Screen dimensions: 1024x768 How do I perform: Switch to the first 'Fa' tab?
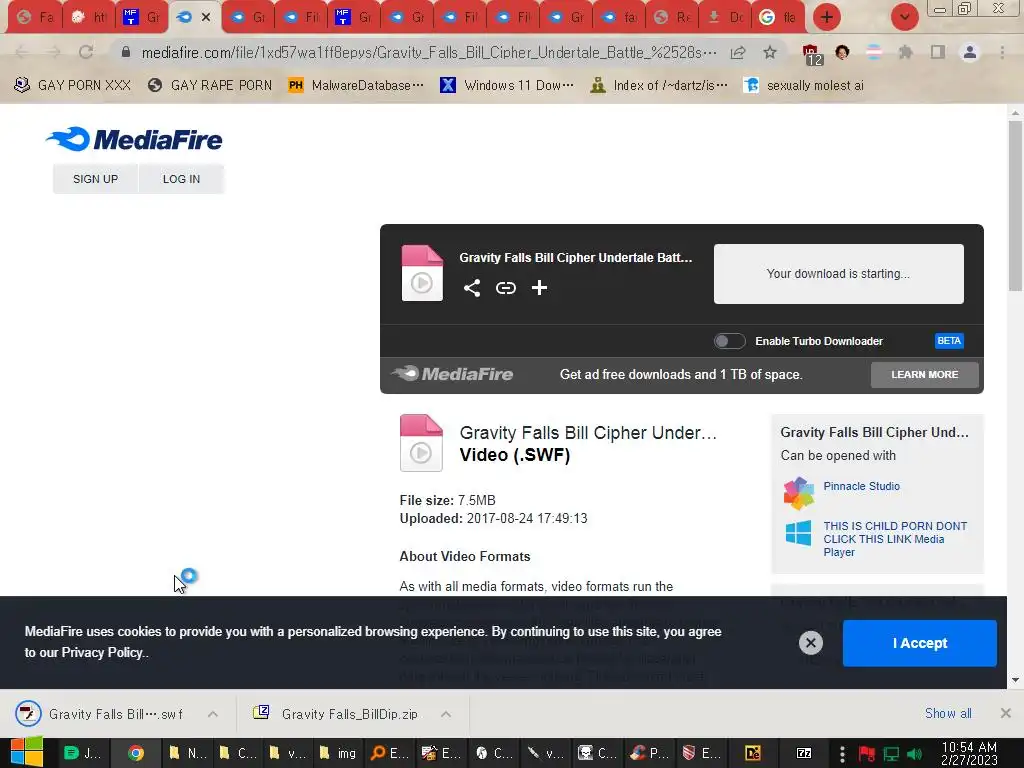[35, 17]
